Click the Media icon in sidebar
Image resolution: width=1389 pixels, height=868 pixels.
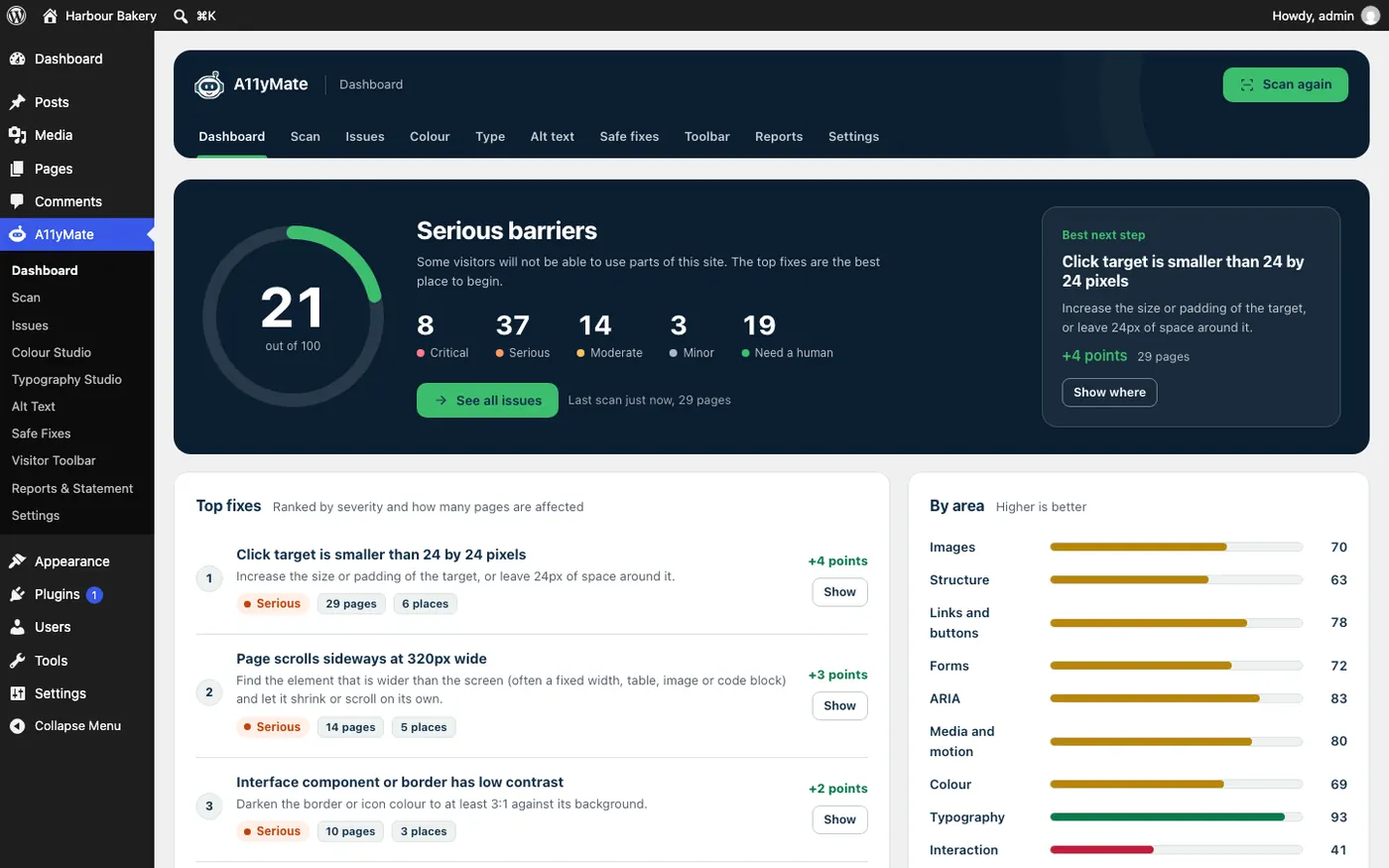[17, 135]
